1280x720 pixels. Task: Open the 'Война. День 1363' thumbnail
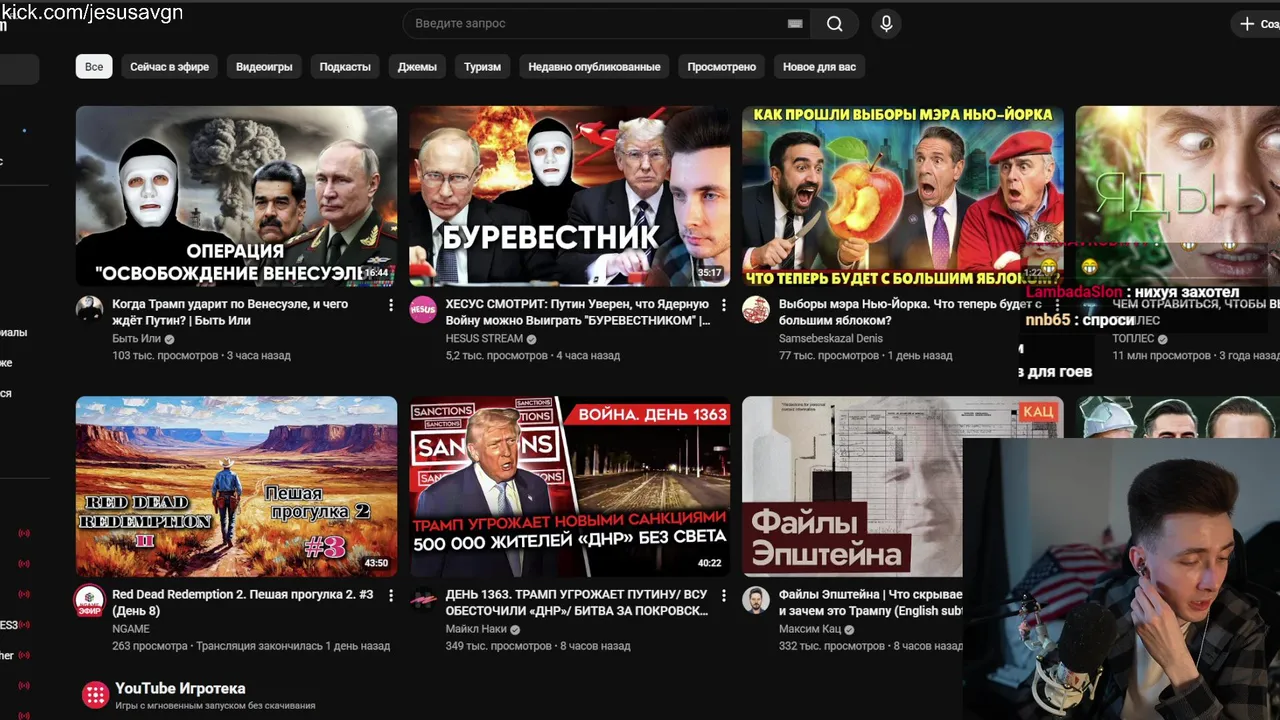[569, 486]
